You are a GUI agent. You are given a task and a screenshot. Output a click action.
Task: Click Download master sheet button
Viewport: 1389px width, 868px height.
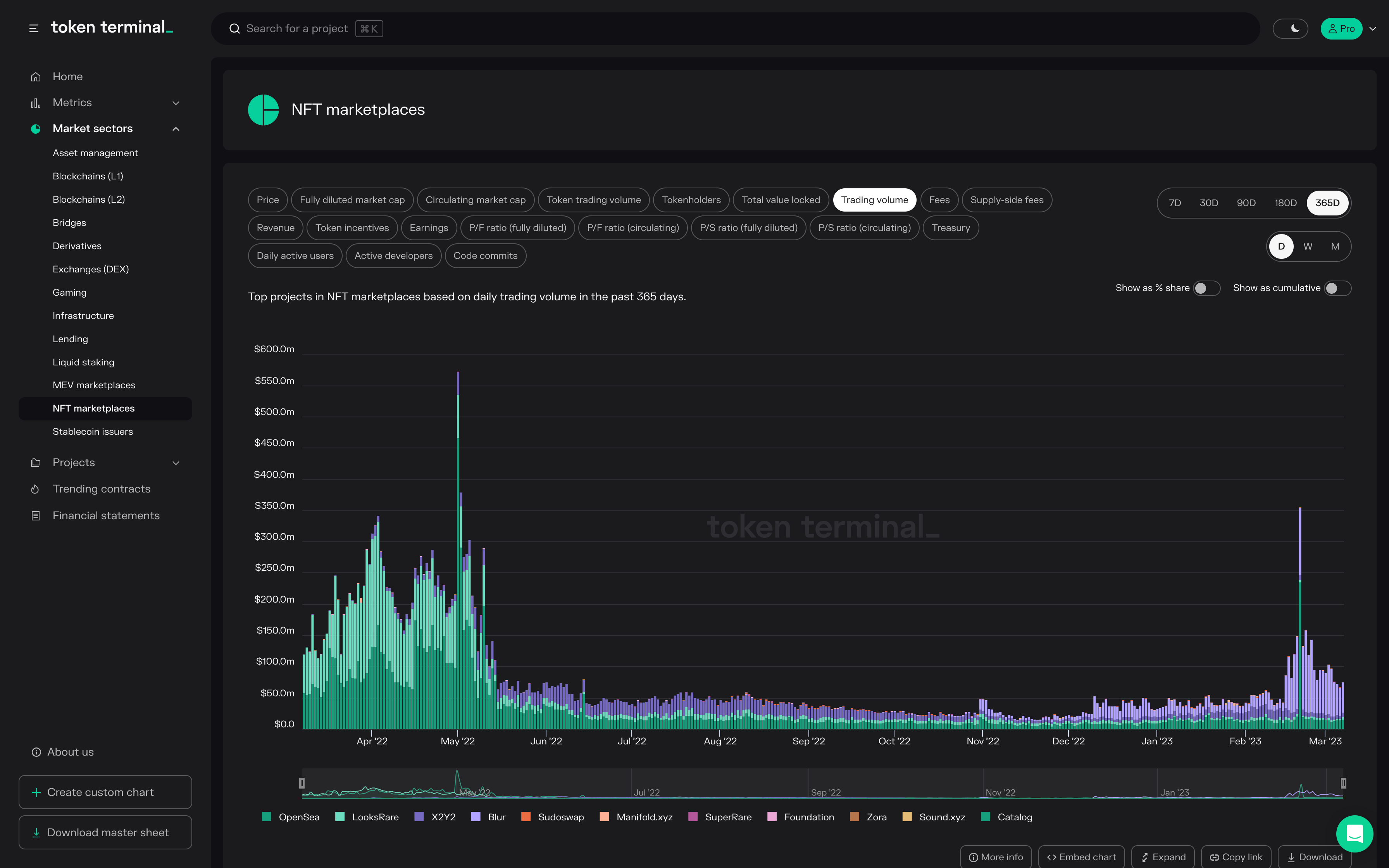click(106, 832)
